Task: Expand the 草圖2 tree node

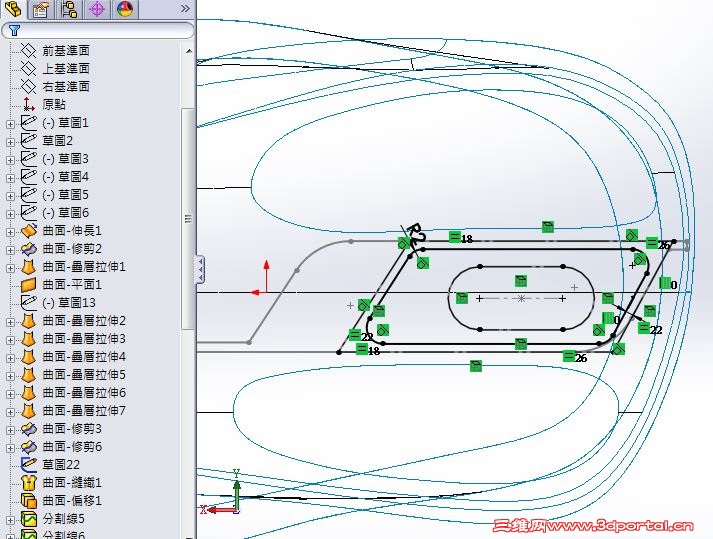Action: (x=10, y=142)
